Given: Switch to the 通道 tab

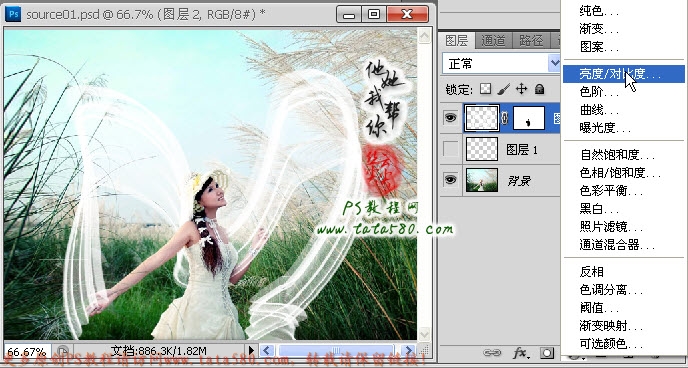Looking at the screenshot, I should point(493,41).
